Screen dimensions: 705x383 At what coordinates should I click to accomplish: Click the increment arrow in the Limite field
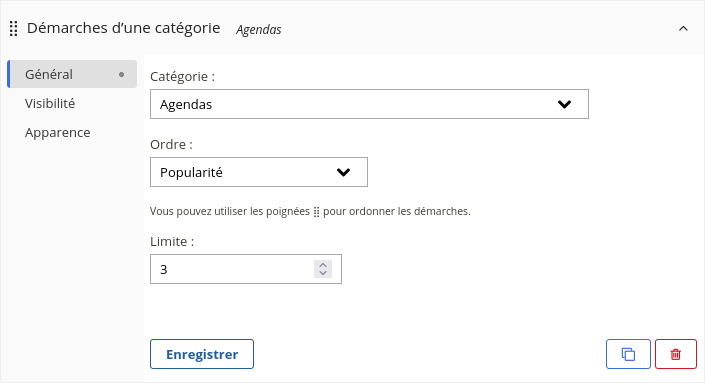(x=323, y=265)
